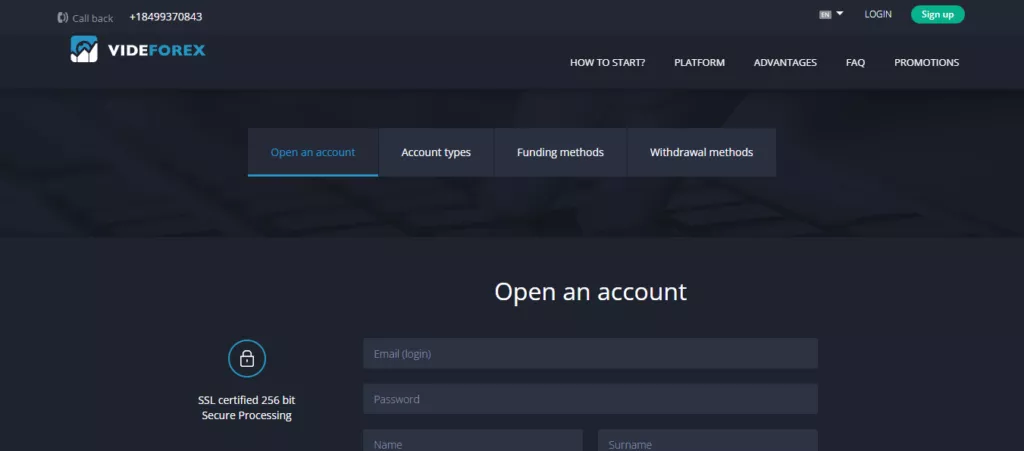Click the EN language flag icon
This screenshot has height=451, width=1024.
click(825, 14)
